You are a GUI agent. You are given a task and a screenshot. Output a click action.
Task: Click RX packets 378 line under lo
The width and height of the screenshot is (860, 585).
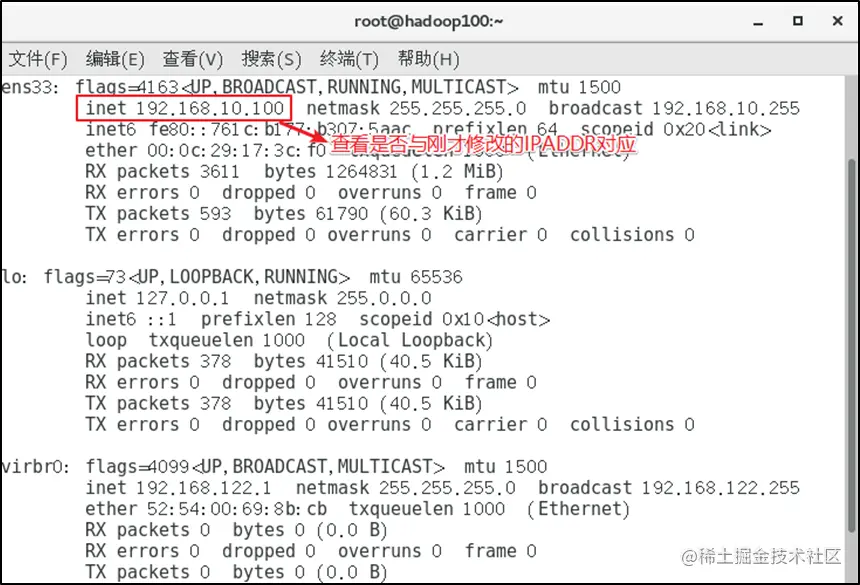158,361
